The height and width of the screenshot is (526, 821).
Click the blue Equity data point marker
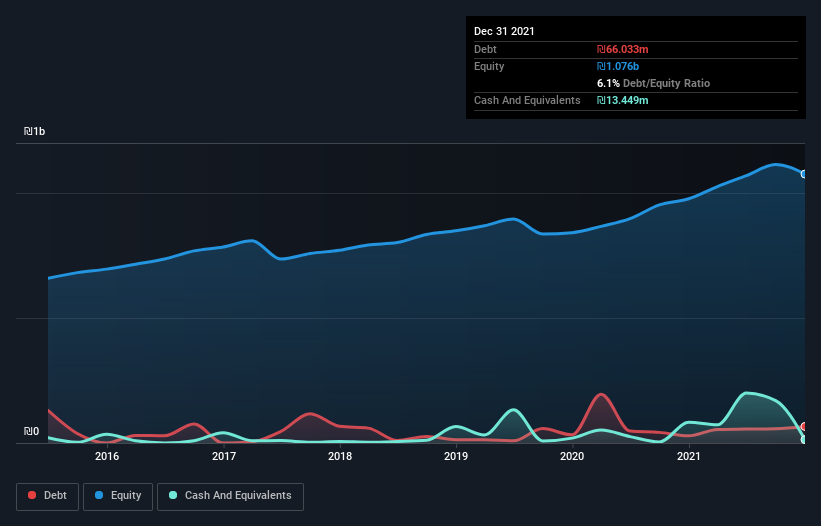click(x=804, y=174)
